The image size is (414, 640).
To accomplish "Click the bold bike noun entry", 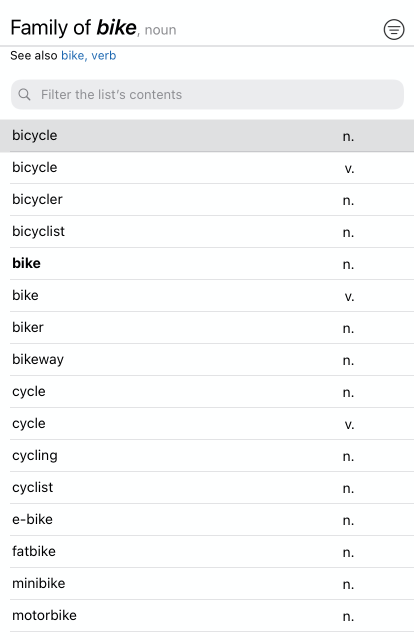I will [212, 263].
